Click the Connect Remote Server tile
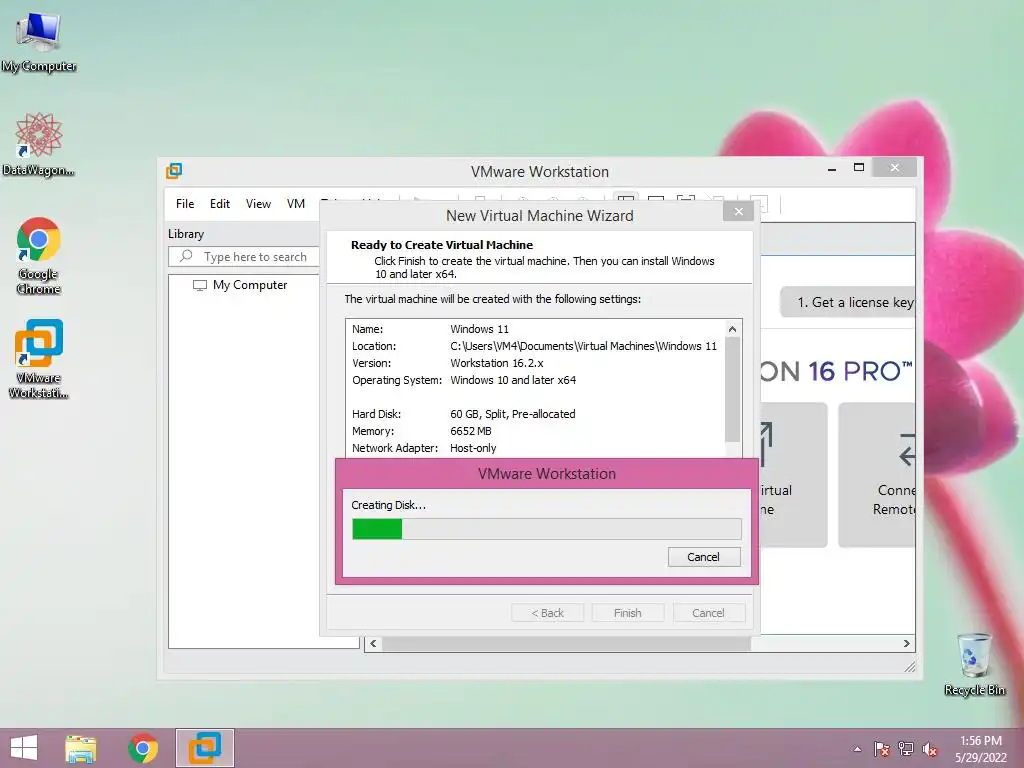1024x768 pixels. tap(876, 474)
